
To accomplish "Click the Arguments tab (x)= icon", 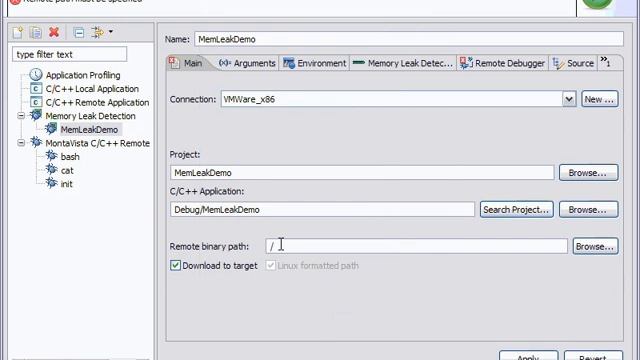I will tap(225, 63).
